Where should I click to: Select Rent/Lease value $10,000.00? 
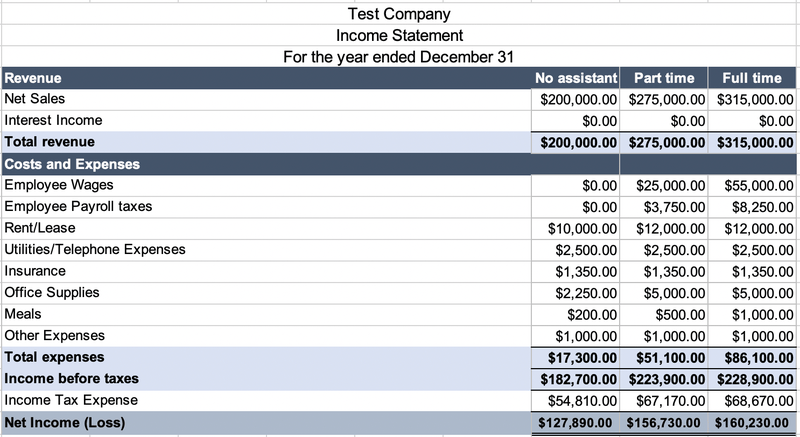click(x=576, y=228)
